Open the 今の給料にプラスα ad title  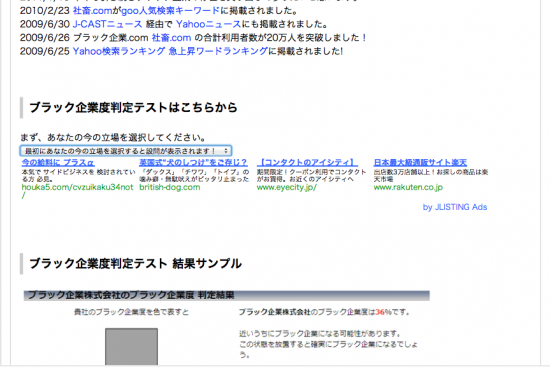tap(58, 162)
